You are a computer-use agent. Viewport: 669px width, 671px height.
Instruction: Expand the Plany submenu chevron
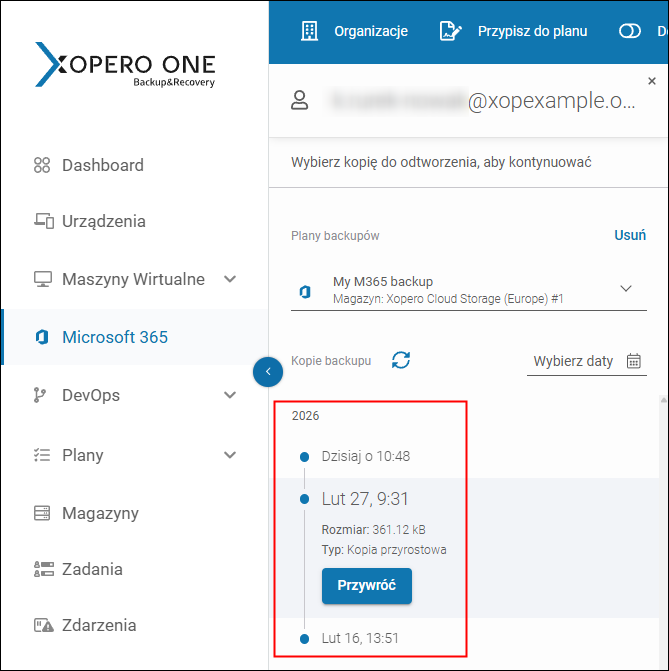click(x=230, y=454)
